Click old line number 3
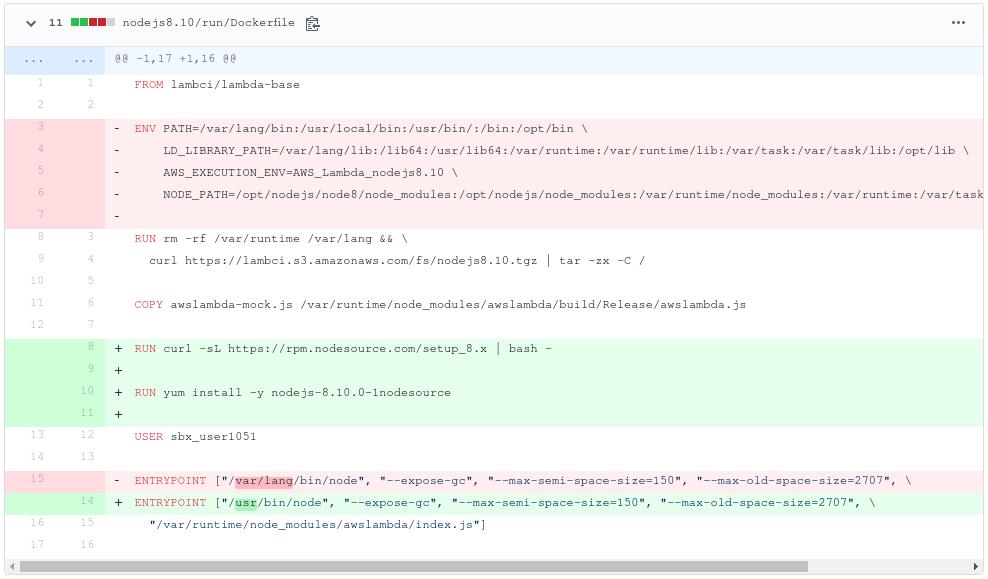 [41, 126]
